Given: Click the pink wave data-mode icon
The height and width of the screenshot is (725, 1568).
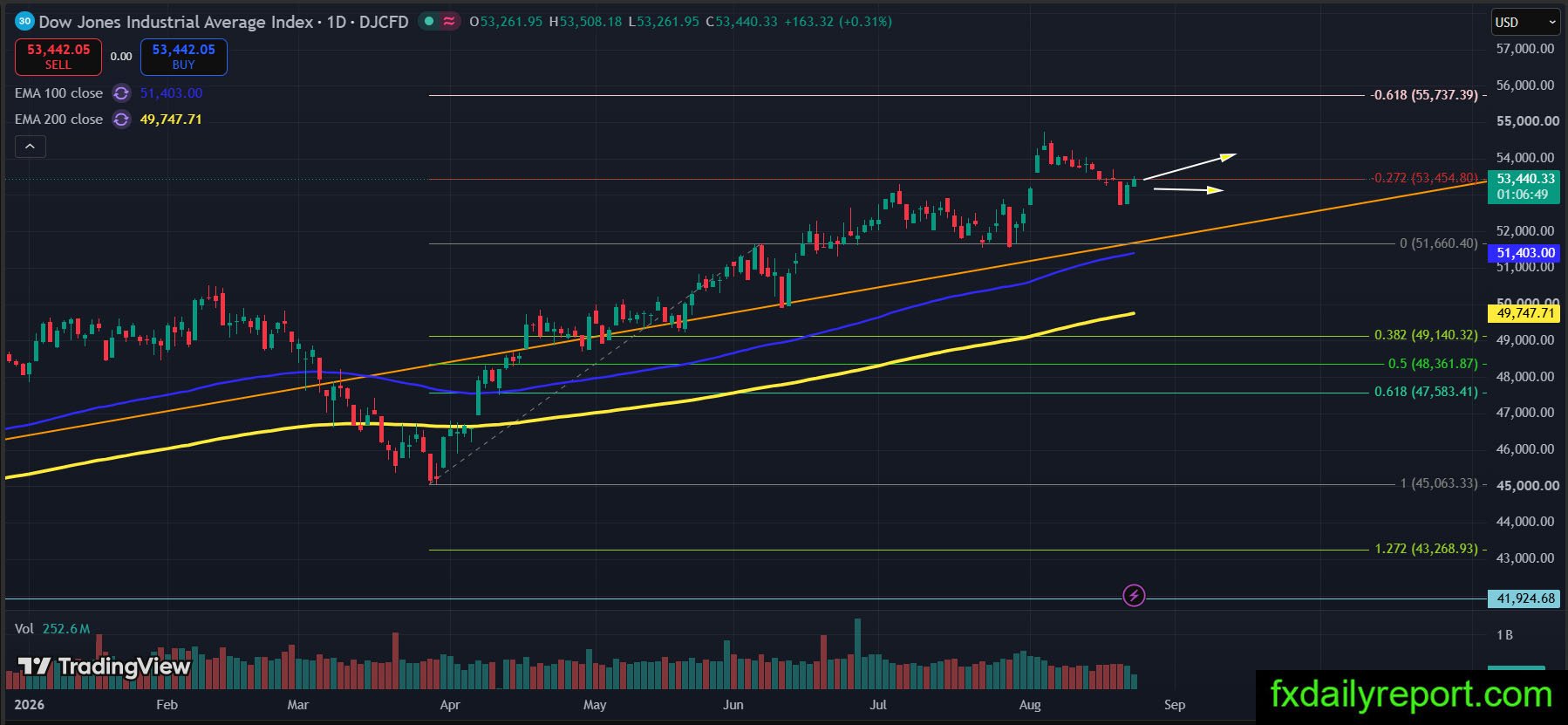Looking at the screenshot, I should [x=450, y=22].
